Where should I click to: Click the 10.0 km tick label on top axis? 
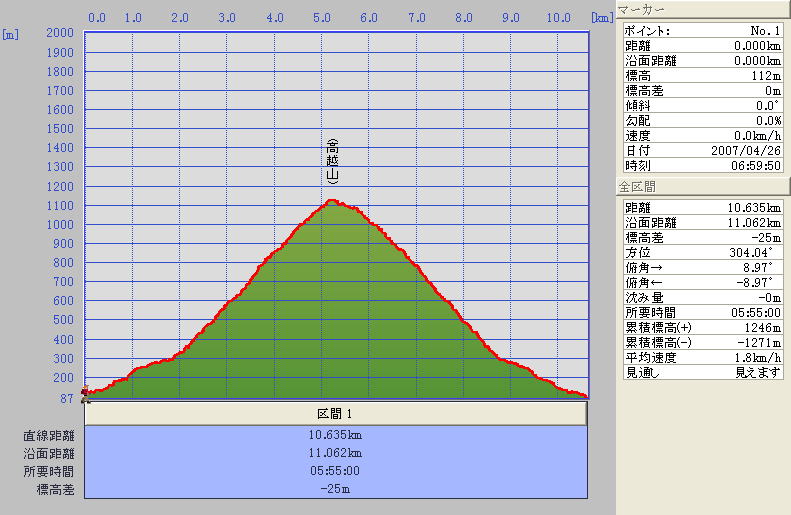[558, 18]
